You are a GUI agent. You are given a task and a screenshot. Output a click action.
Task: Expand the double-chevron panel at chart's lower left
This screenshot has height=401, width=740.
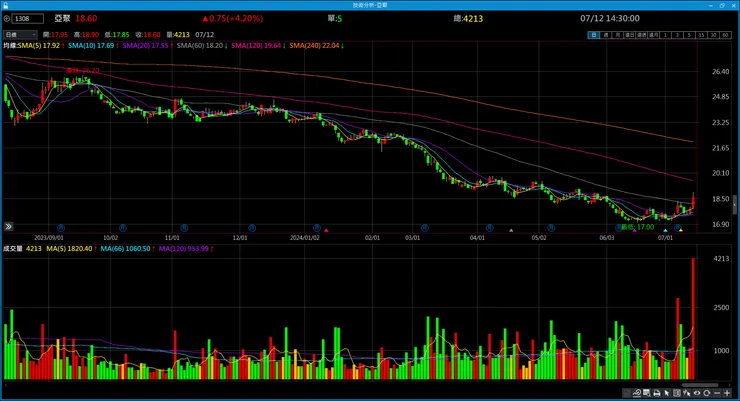tap(8, 227)
